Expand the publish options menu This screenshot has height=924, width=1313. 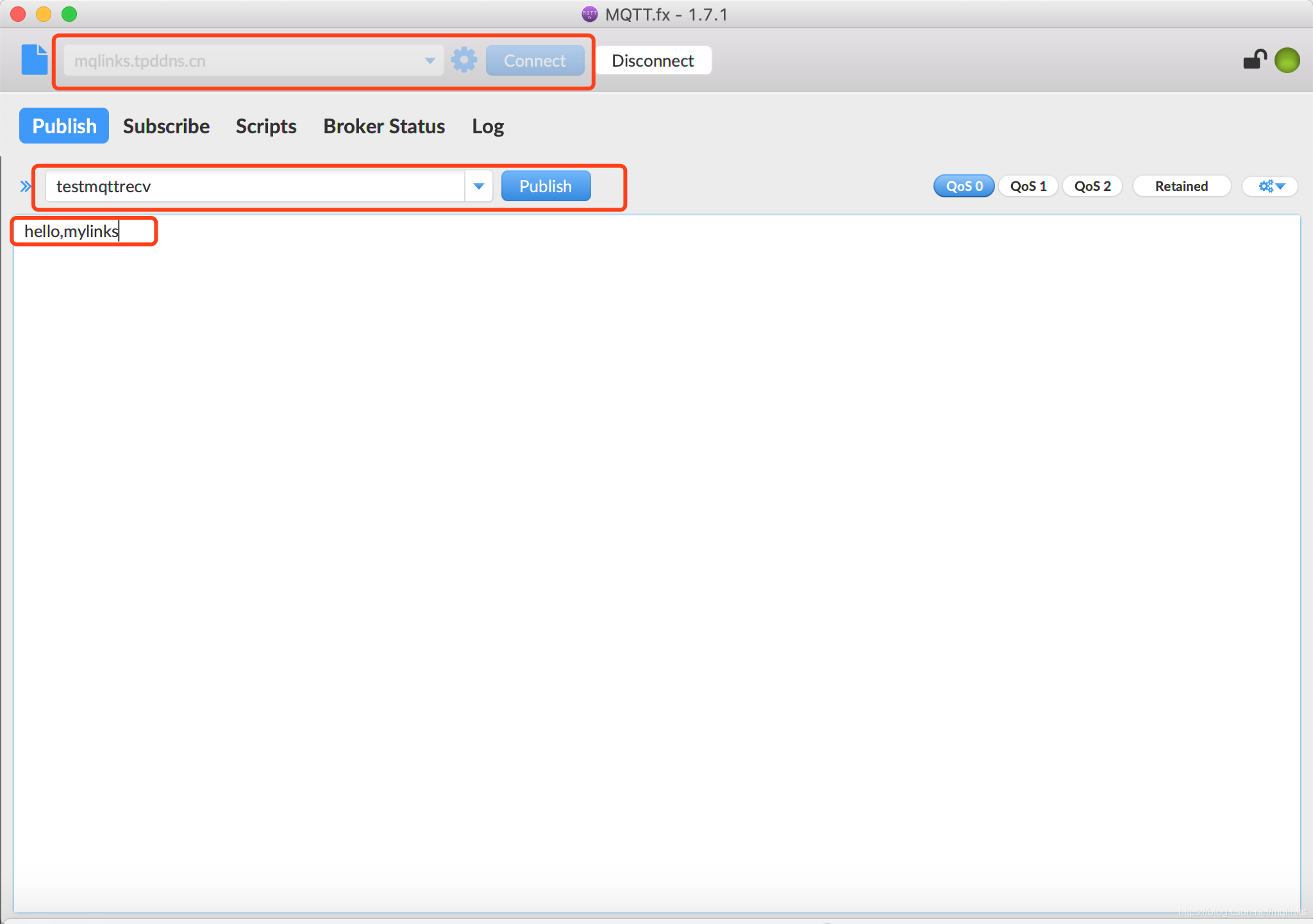1270,185
